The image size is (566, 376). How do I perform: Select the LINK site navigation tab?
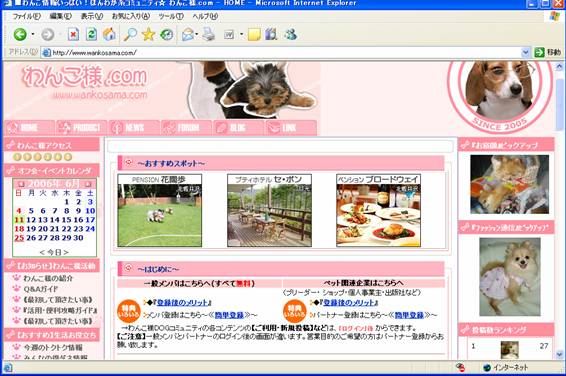[291, 128]
